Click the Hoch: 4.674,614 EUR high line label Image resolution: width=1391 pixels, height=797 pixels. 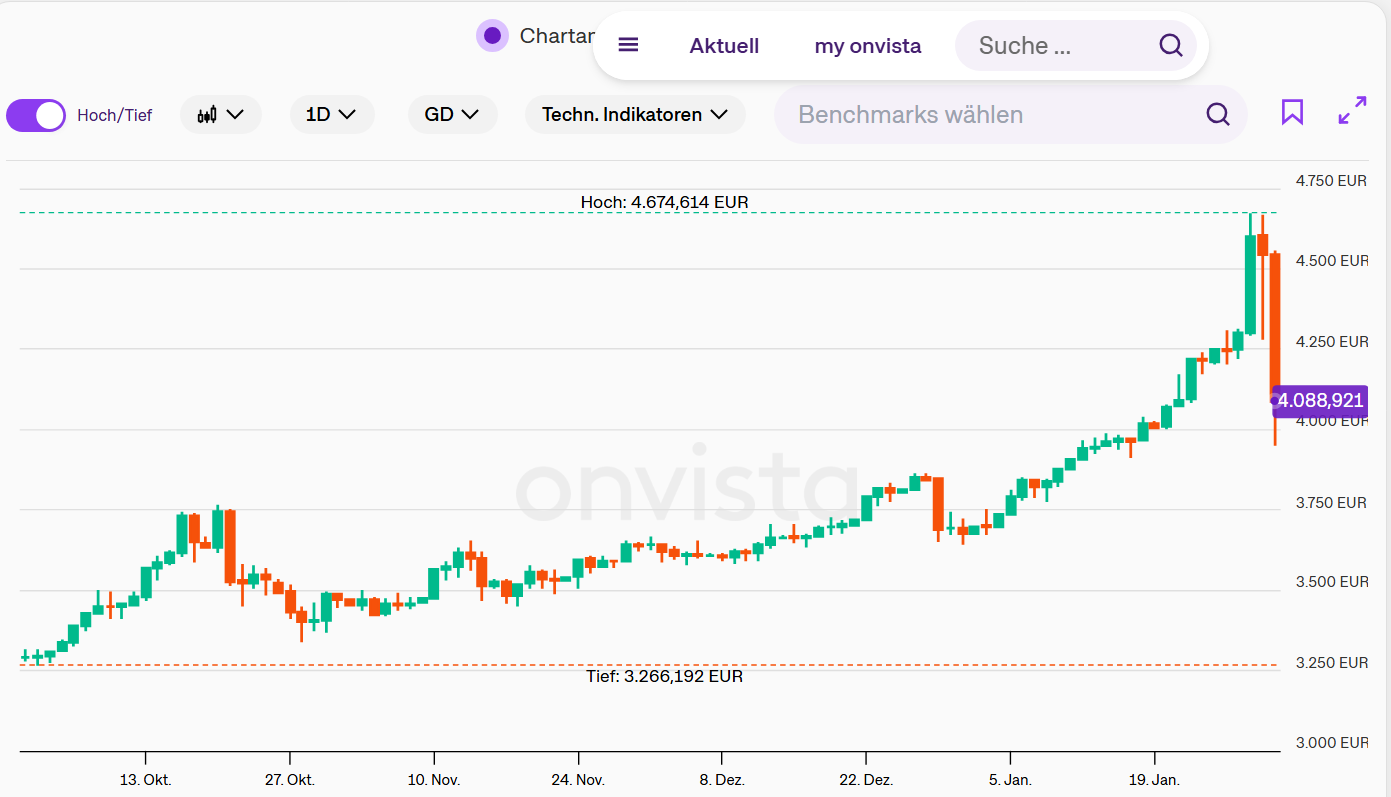point(664,202)
